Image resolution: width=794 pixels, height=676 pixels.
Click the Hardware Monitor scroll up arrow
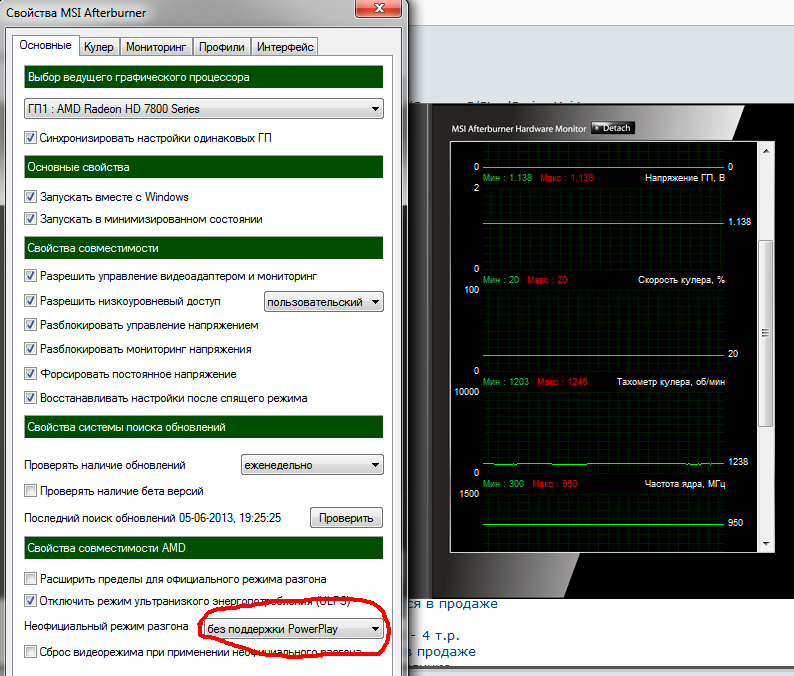click(x=766, y=151)
